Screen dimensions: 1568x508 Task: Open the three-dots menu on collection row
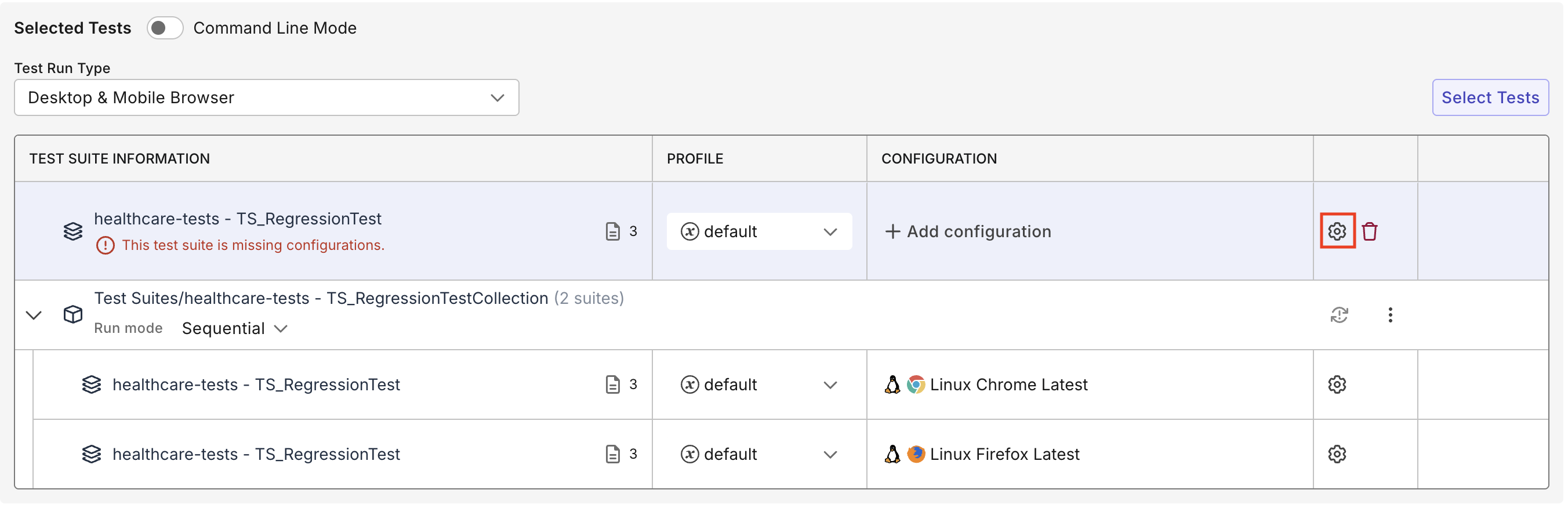(x=1390, y=315)
